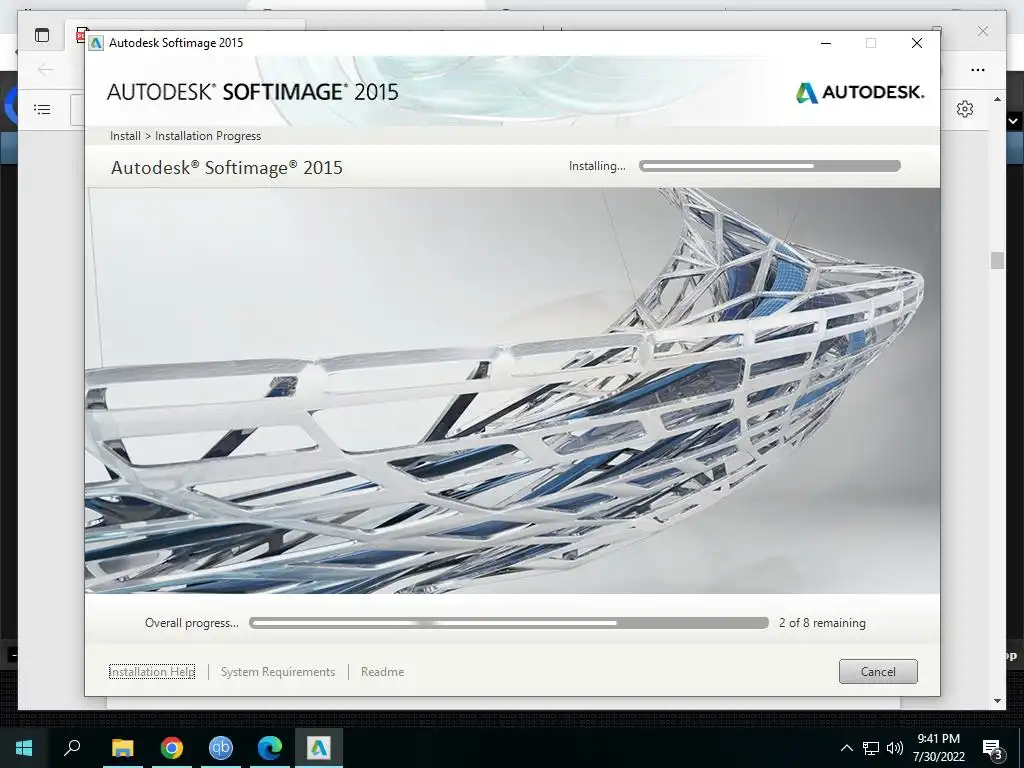
Task: Open taskbar Search
Action: pos(72,748)
